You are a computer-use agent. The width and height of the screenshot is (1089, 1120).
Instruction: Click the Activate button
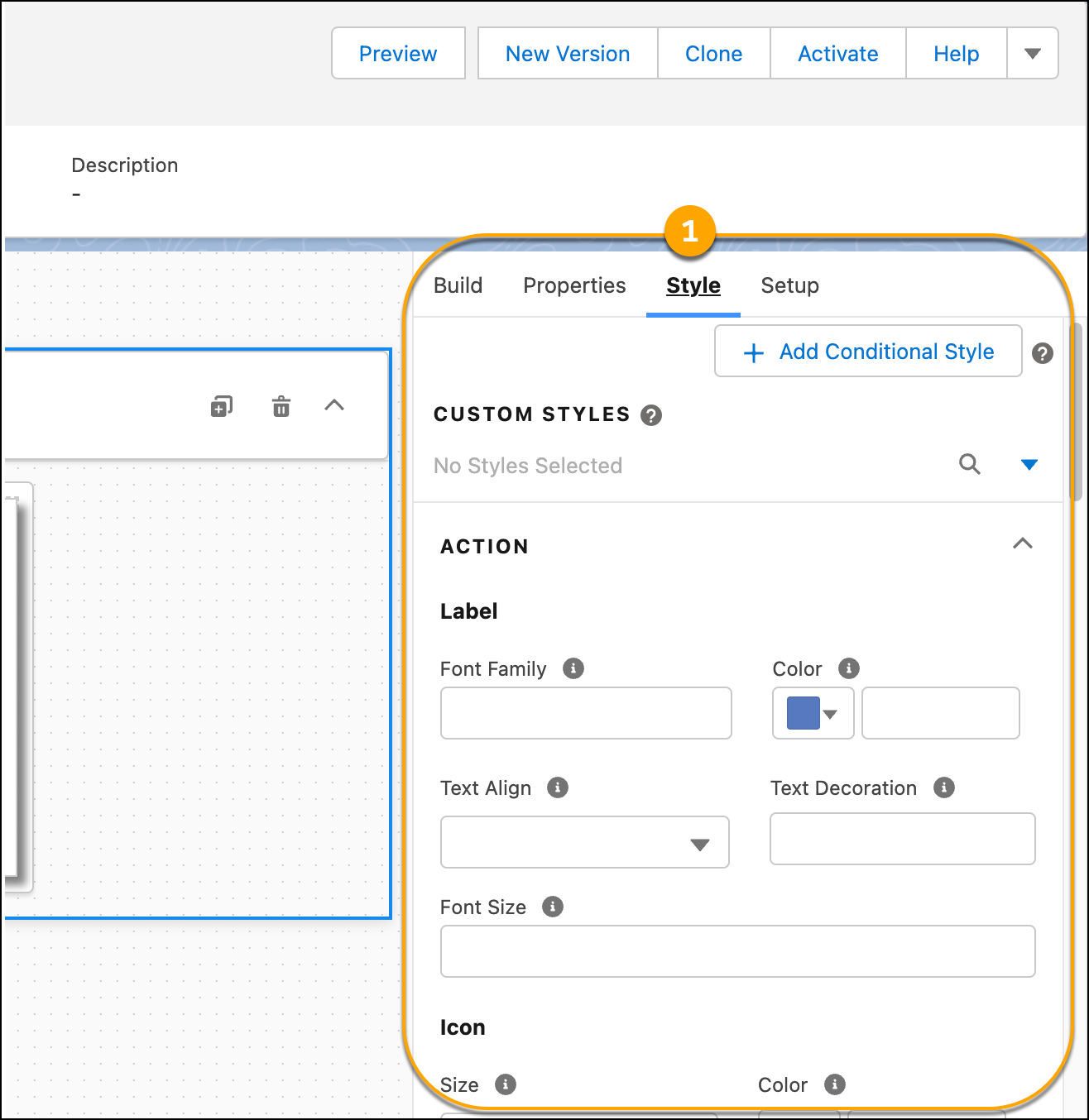tap(837, 54)
